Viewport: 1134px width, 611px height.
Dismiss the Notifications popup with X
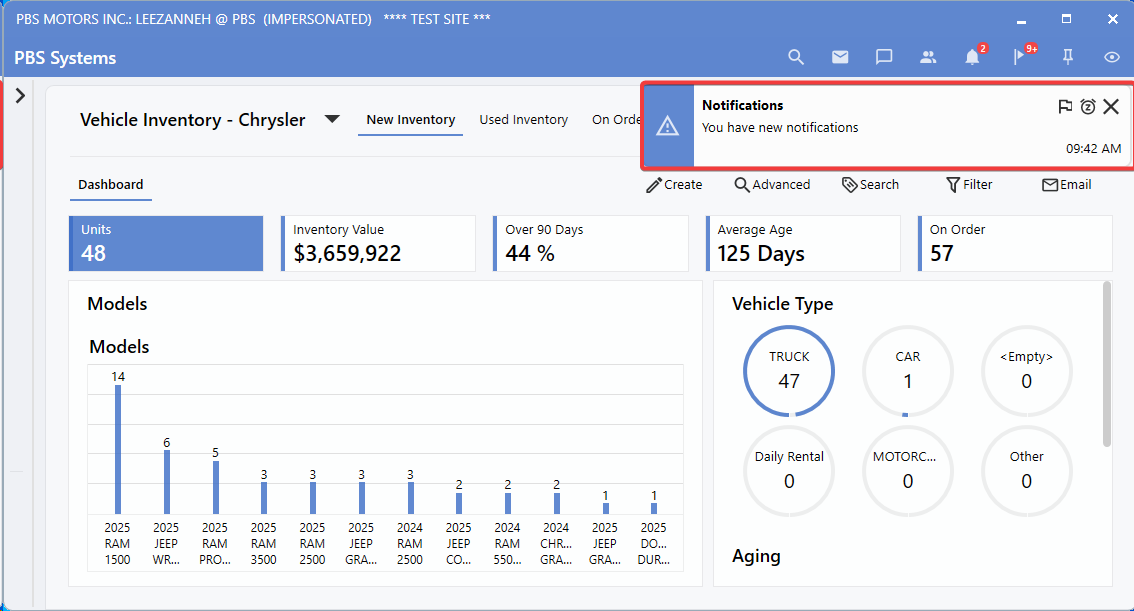click(1110, 106)
